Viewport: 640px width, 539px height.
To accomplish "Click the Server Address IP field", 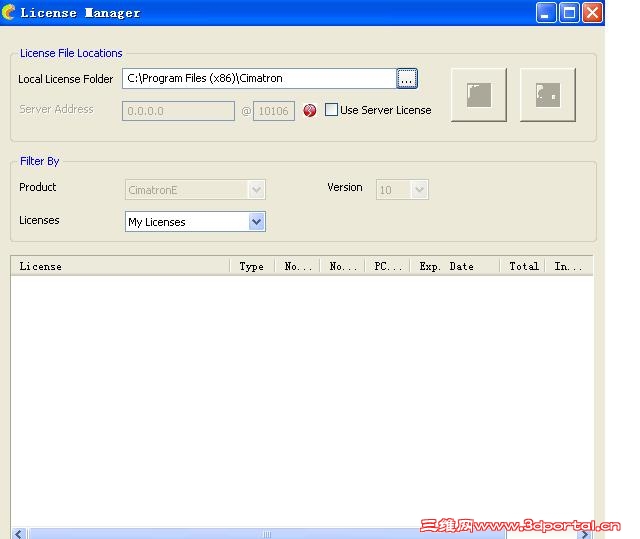I will tap(178, 111).
